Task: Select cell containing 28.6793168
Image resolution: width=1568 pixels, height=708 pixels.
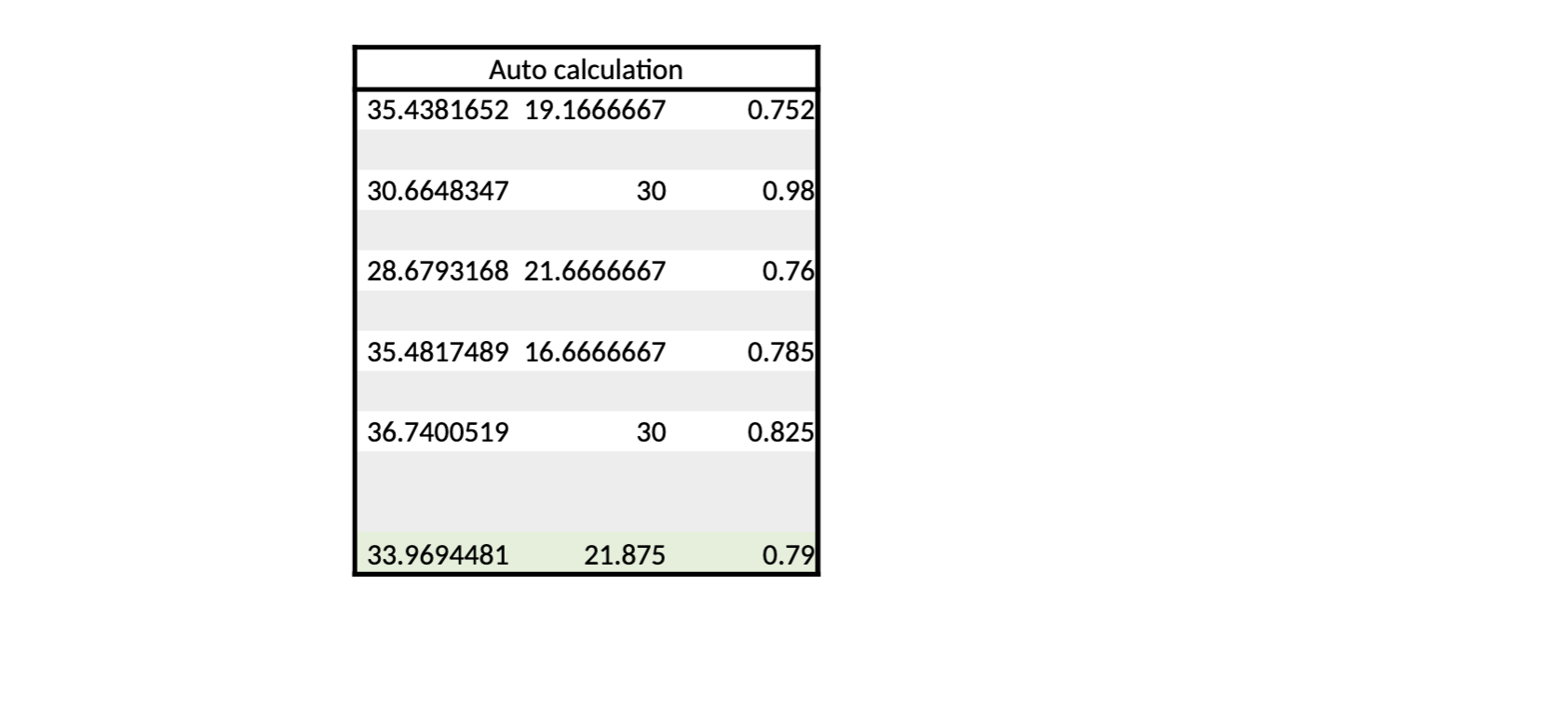Action: [x=437, y=271]
